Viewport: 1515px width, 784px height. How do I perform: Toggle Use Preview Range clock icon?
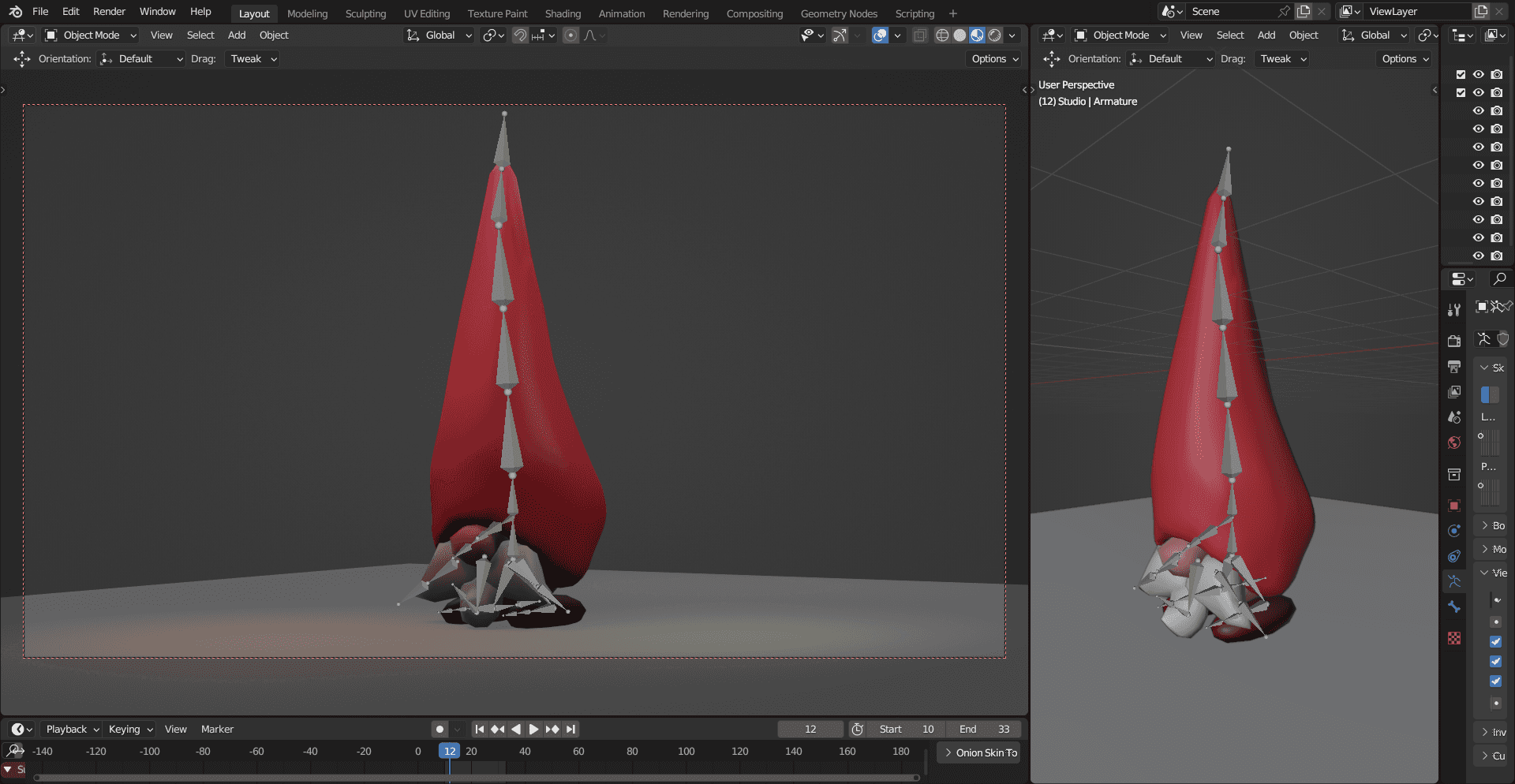pos(858,730)
